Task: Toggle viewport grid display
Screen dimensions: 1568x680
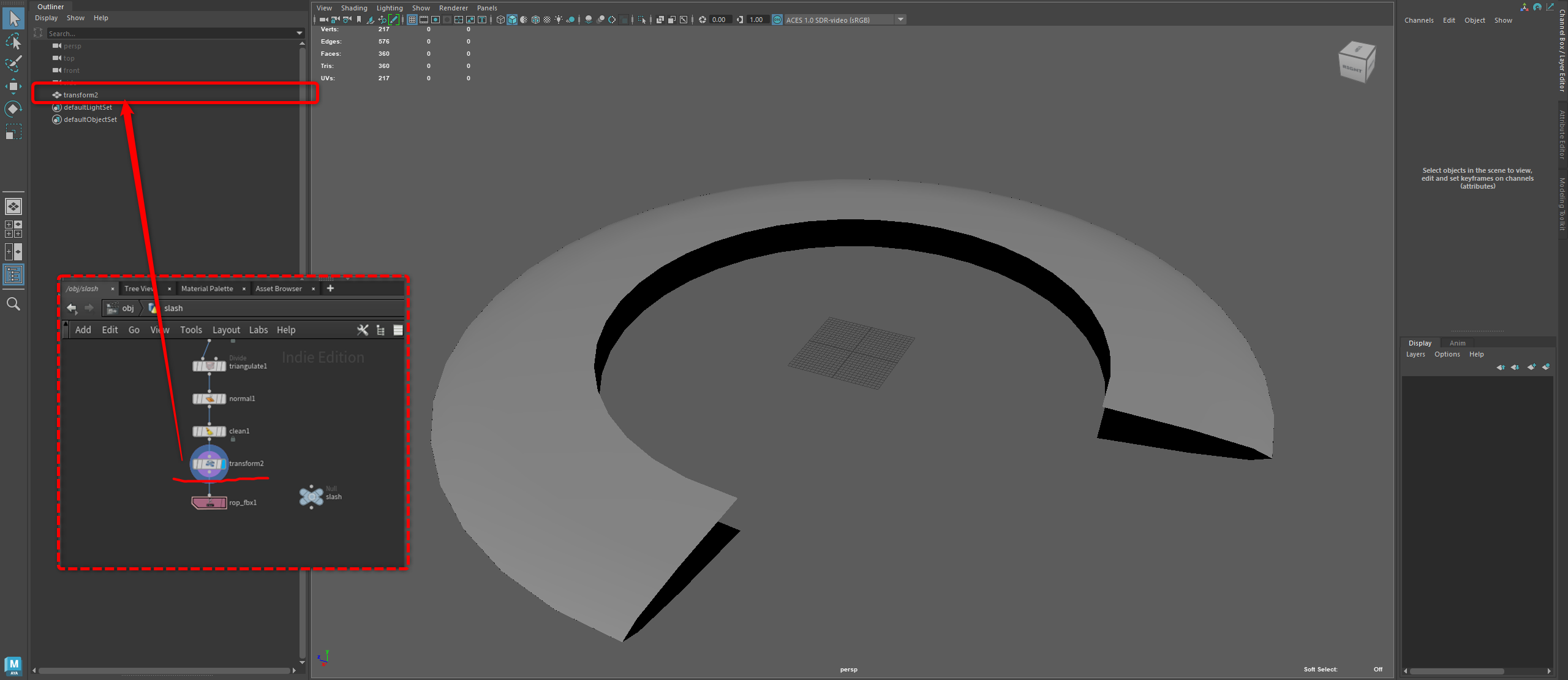Action: tap(412, 20)
